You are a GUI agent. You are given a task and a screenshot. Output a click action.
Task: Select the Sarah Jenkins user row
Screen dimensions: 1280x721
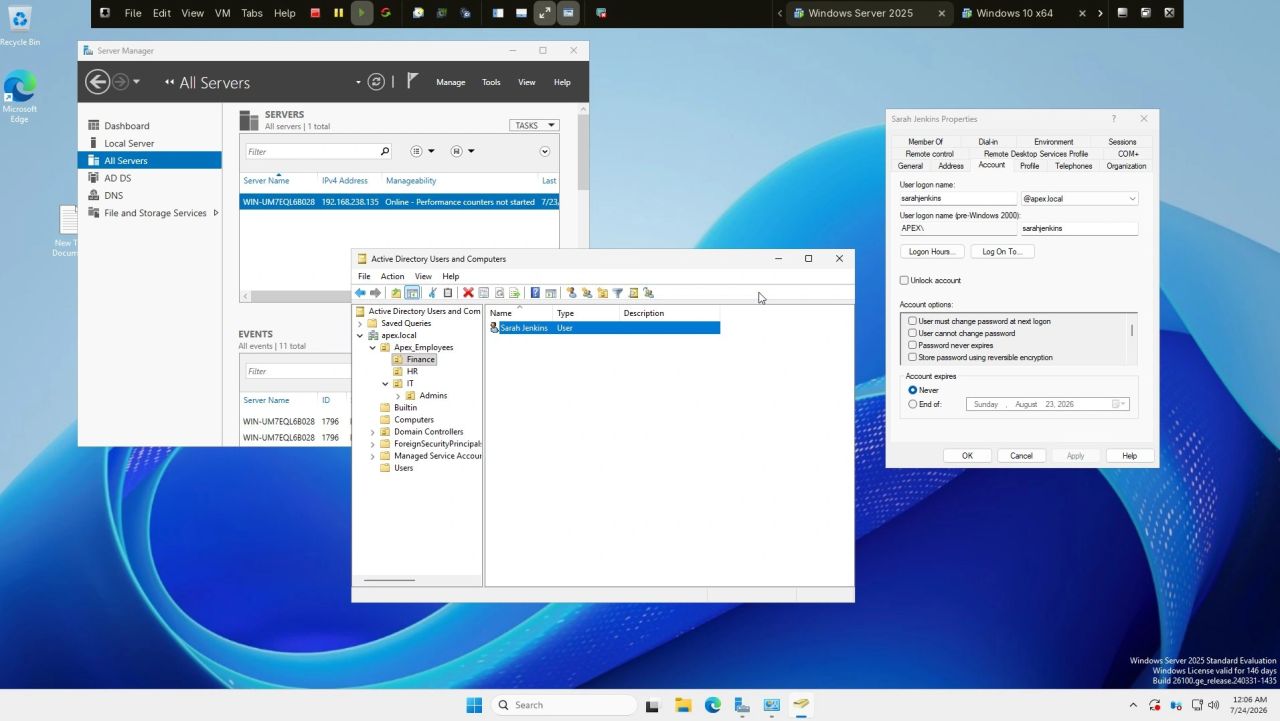point(604,328)
